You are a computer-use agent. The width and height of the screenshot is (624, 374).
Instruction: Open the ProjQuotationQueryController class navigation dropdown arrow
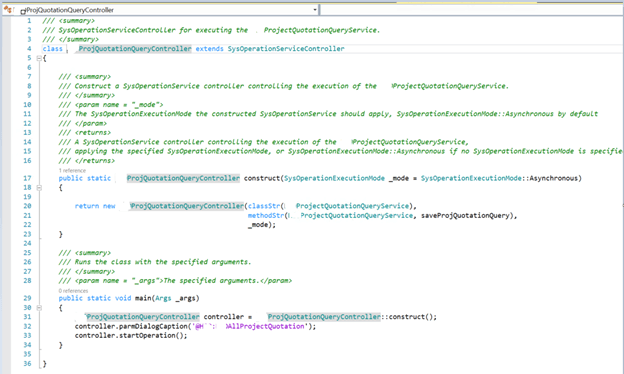[x=315, y=10]
